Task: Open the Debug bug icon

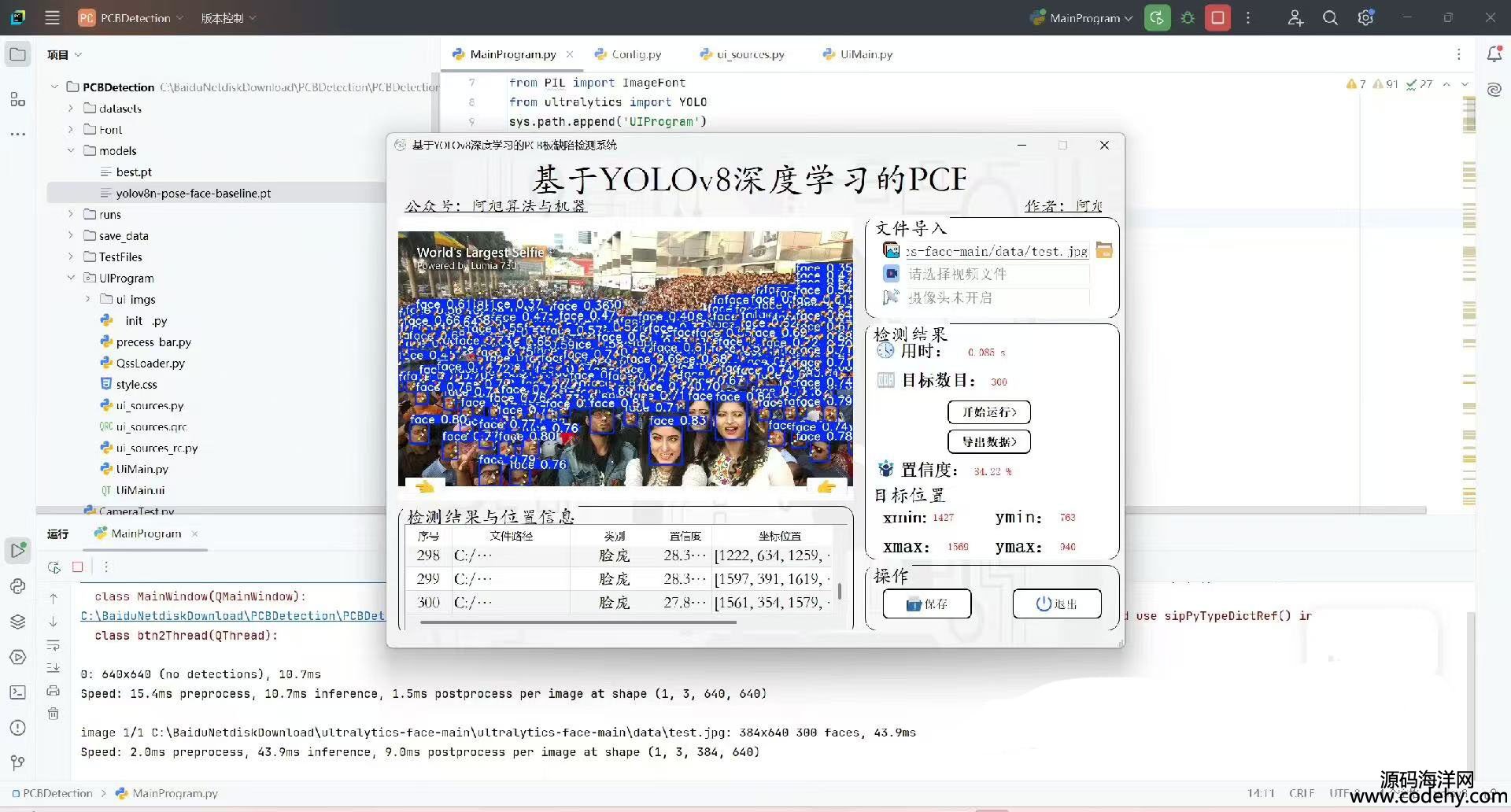Action: click(1188, 17)
